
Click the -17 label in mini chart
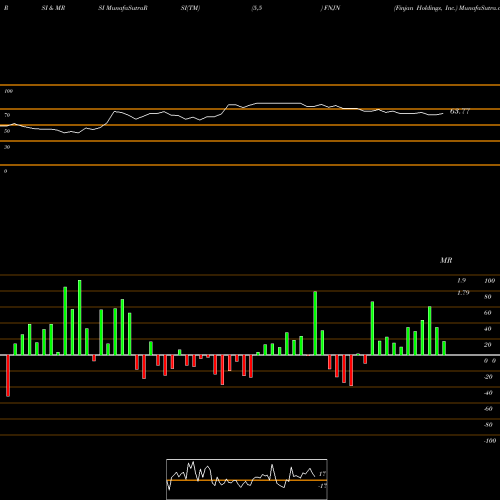pos(322,486)
